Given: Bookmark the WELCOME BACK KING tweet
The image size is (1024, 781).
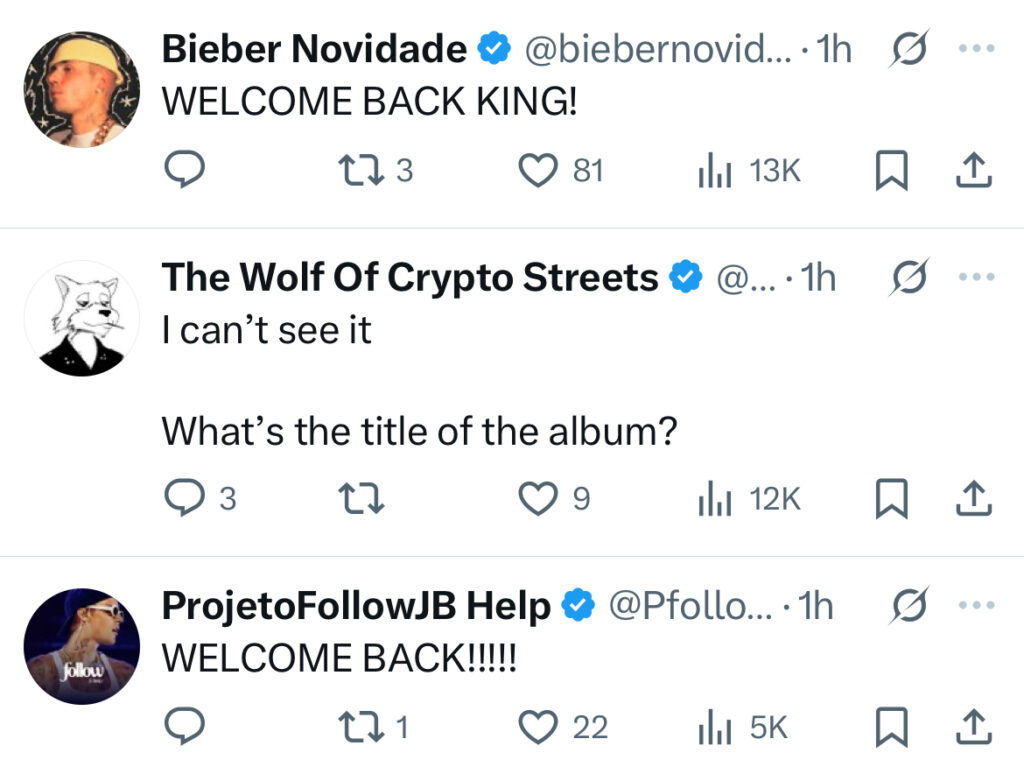Looking at the screenshot, I should click(x=891, y=170).
